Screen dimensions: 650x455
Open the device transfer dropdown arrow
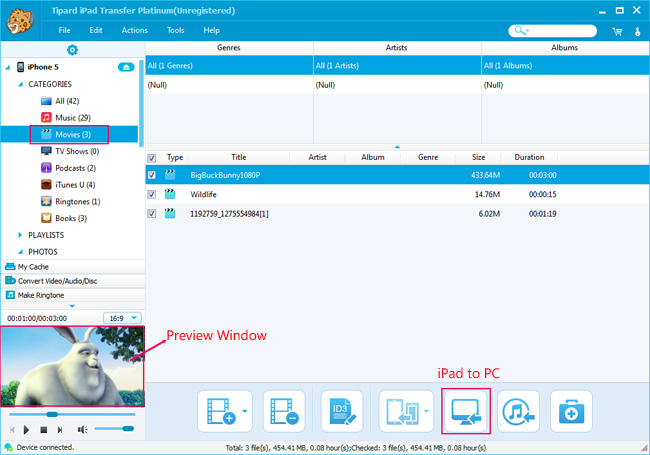(x=427, y=411)
